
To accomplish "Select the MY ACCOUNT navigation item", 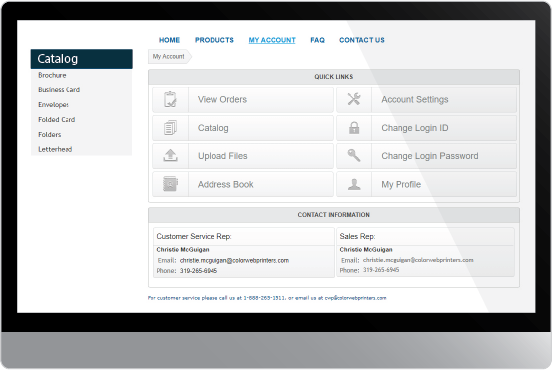I will [x=272, y=40].
